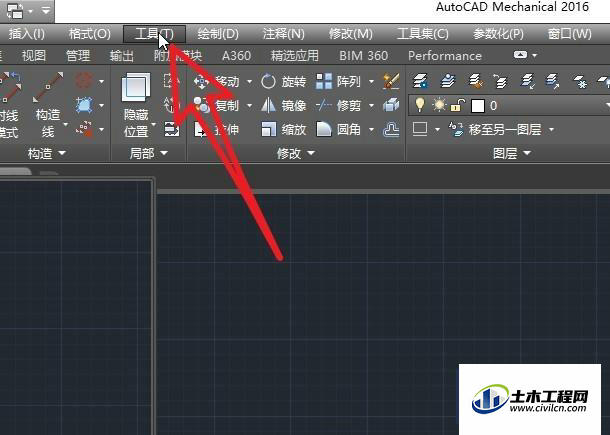This screenshot has height=435, width=610.
Task: Open dropdown beside red circle construction icon
Action: [x=102, y=81]
